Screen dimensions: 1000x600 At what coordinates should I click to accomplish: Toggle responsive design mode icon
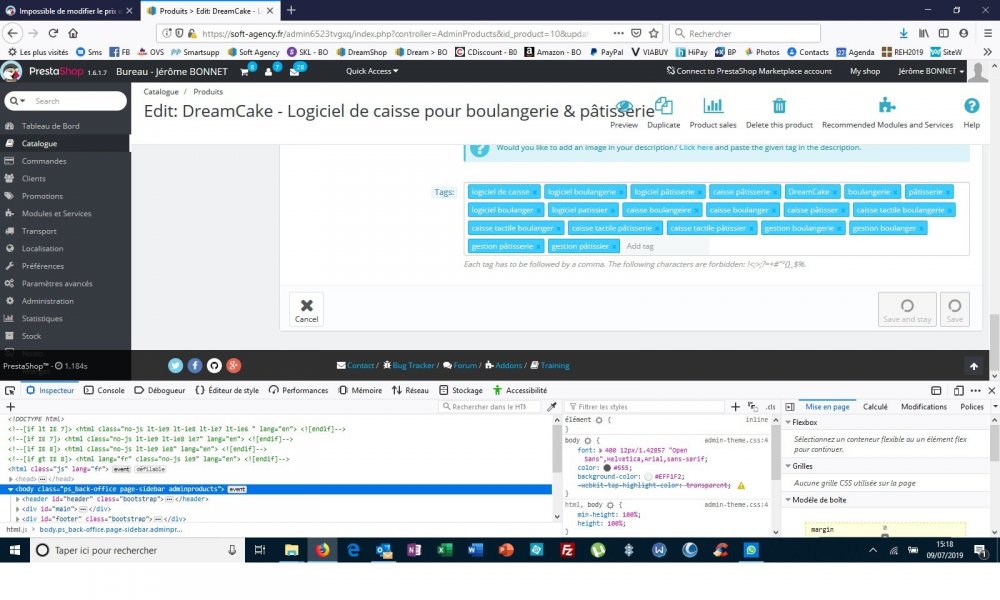point(959,390)
